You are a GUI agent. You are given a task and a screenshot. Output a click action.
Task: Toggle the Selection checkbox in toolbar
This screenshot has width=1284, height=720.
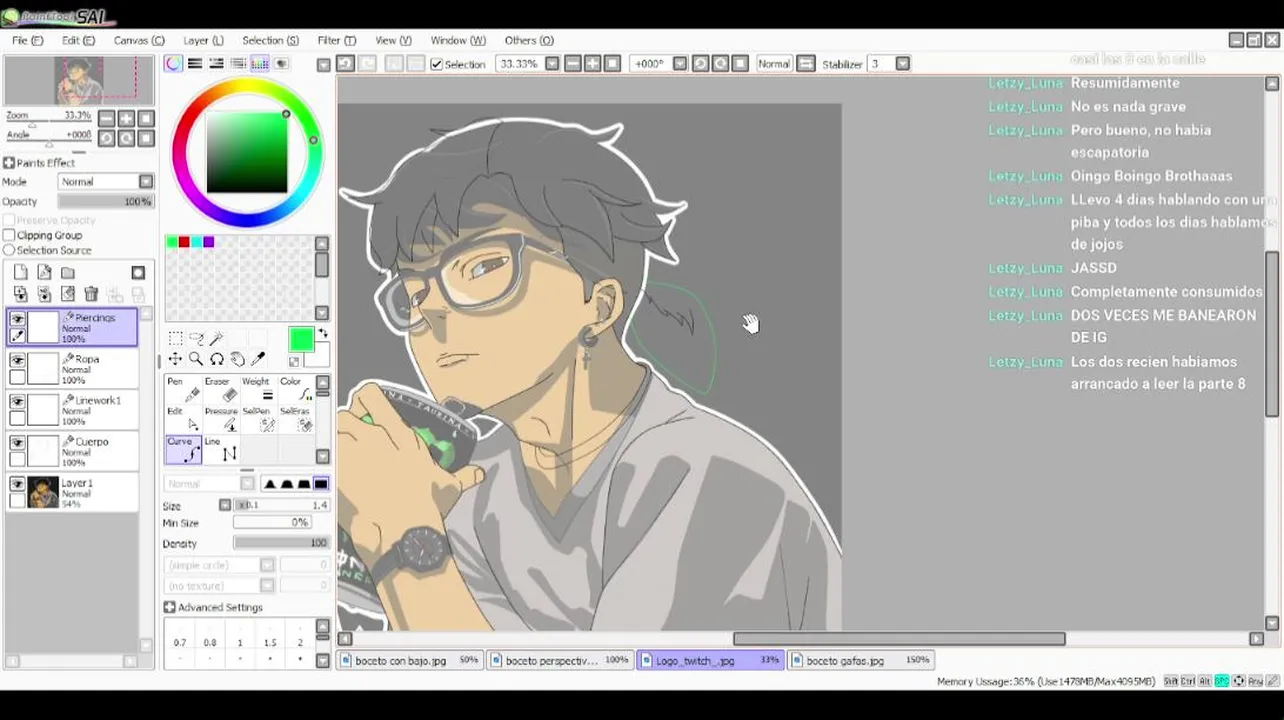coord(436,64)
